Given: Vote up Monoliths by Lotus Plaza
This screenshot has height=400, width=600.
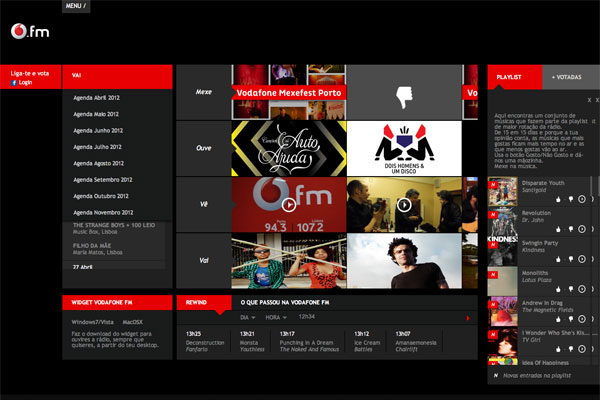Looking at the screenshot, I should tap(558, 289).
